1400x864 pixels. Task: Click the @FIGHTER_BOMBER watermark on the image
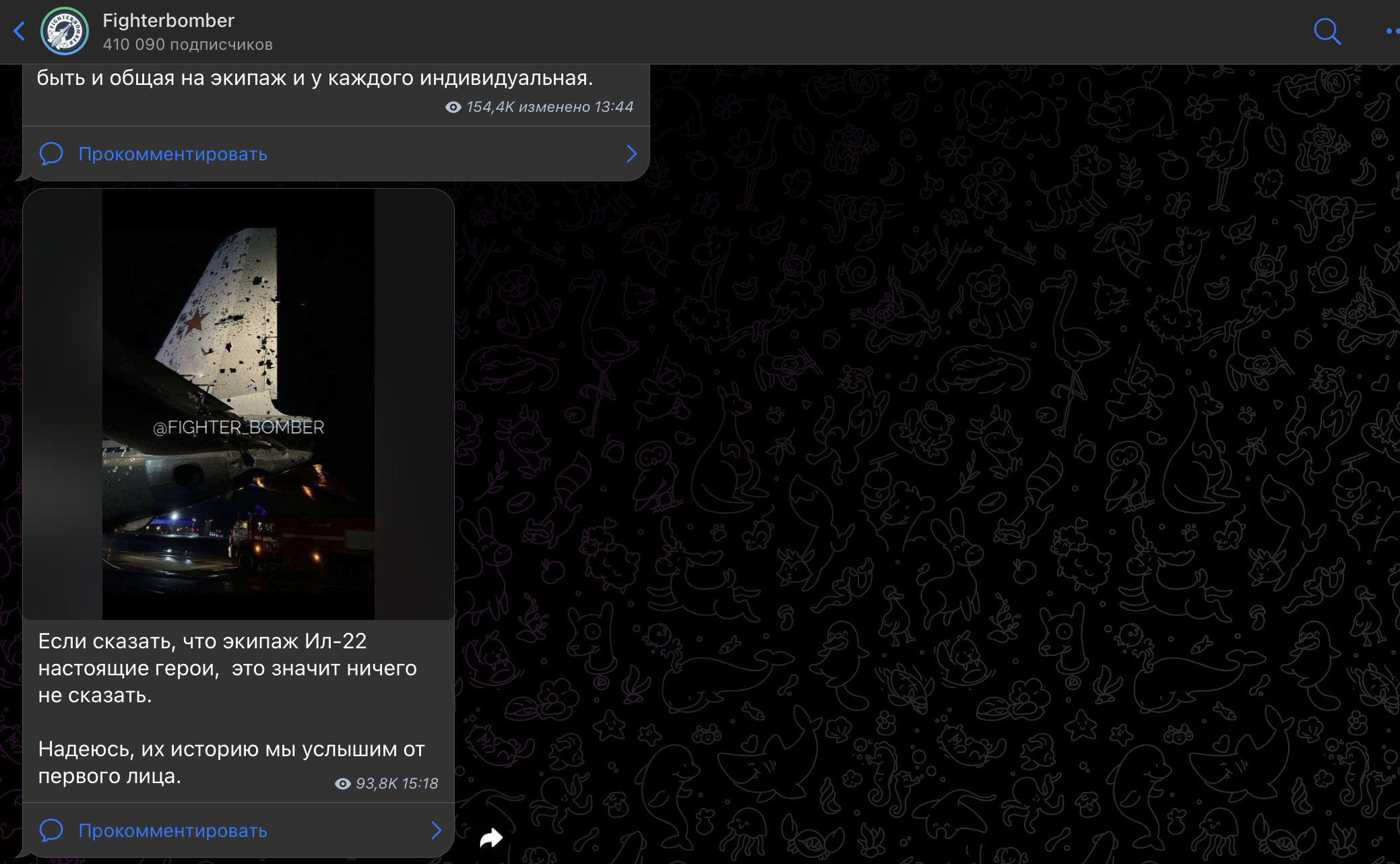[x=238, y=427]
